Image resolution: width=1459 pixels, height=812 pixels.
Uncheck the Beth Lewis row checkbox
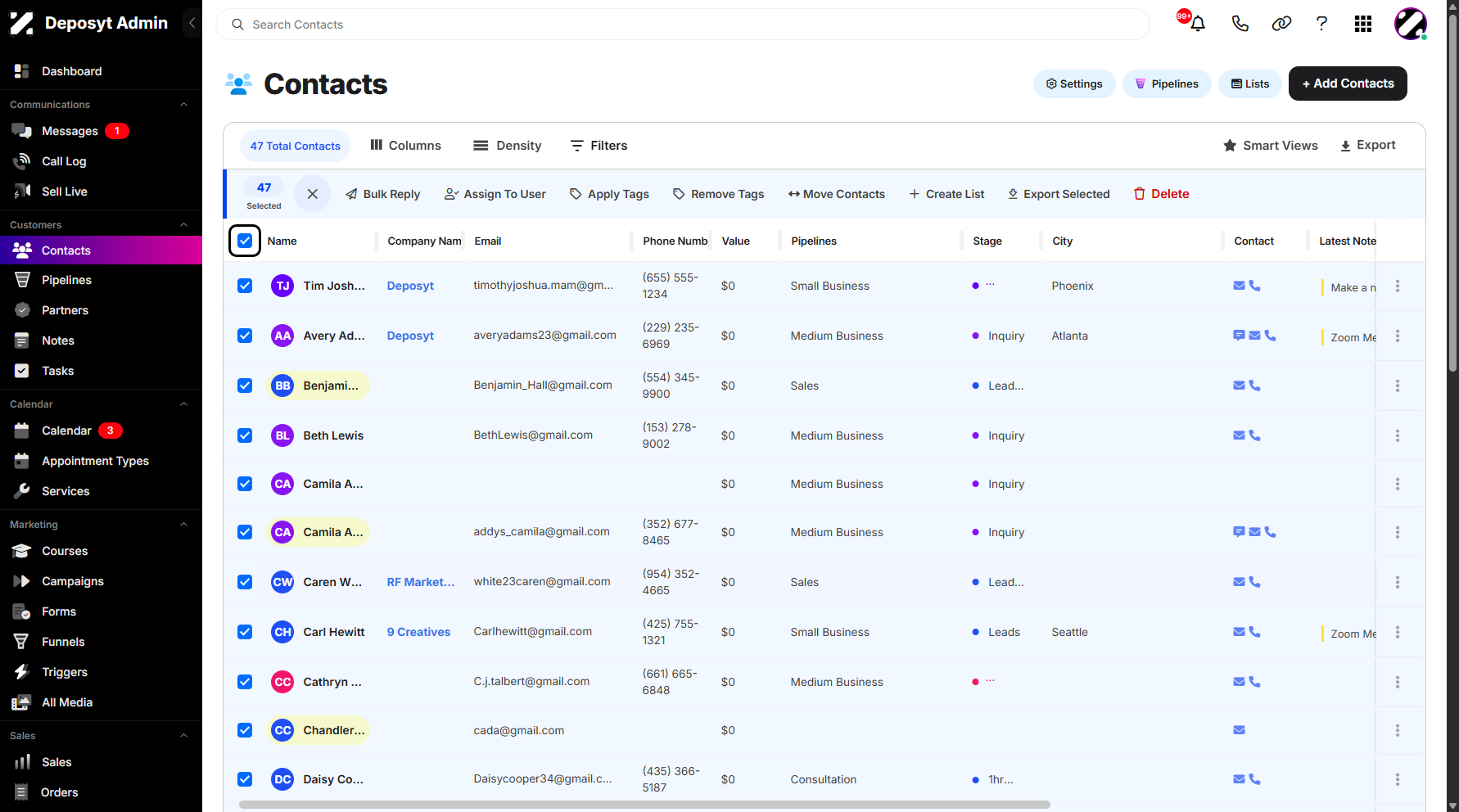[245, 435]
